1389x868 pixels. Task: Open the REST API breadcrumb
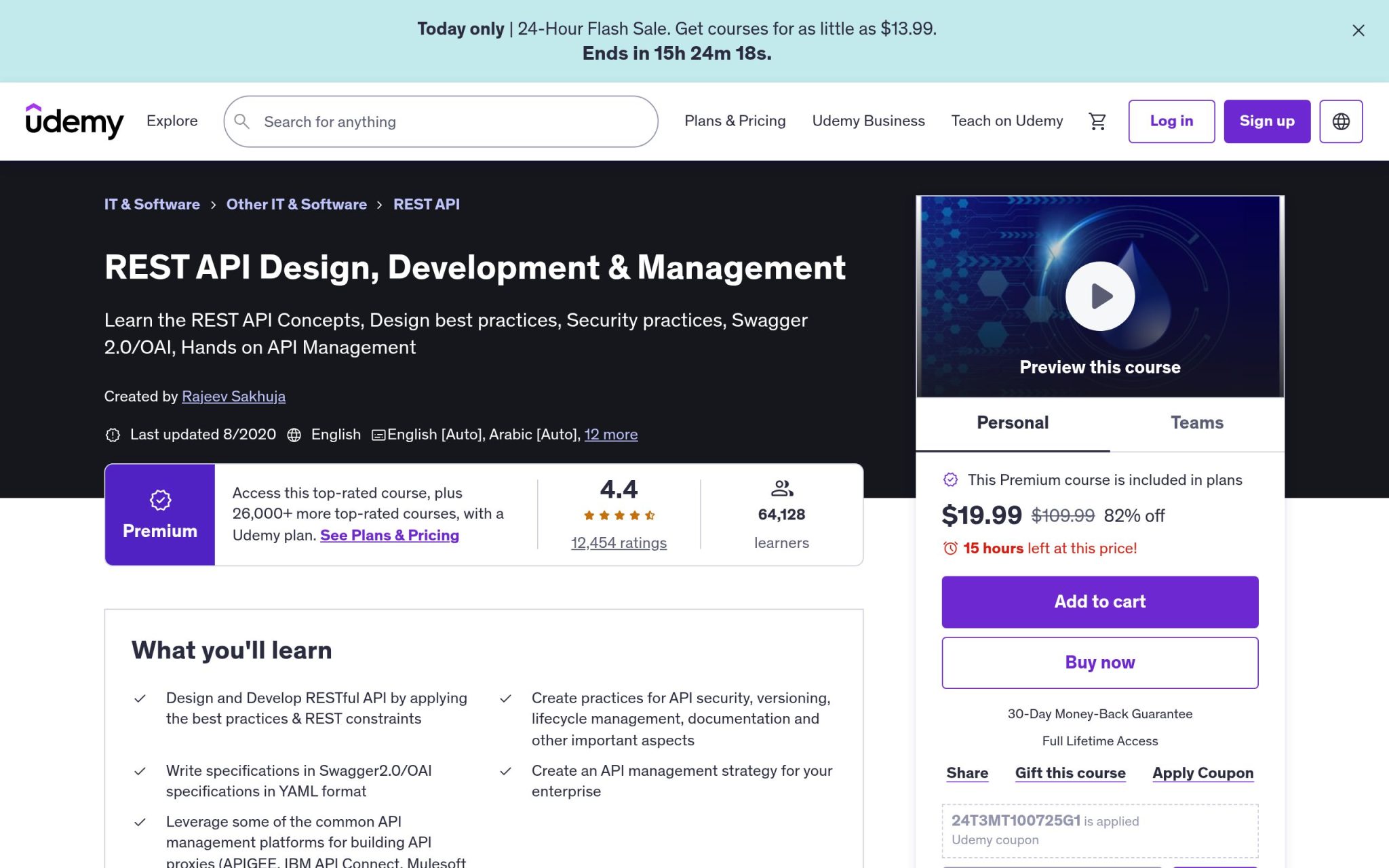[427, 204]
